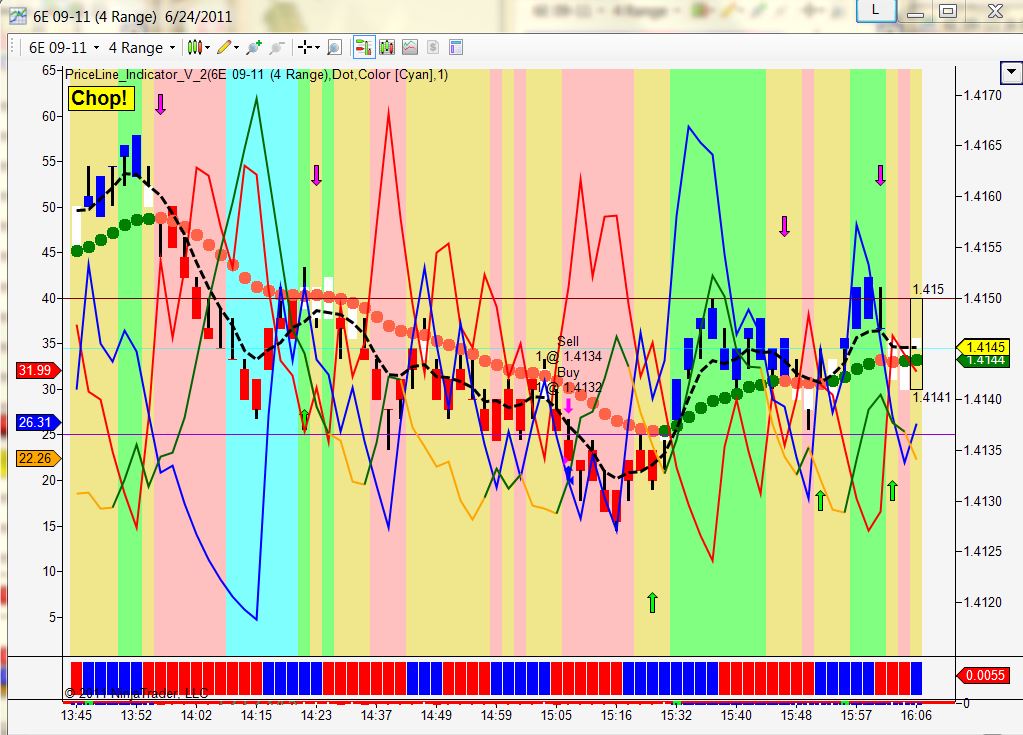Click the orange 22.26 value marker
The width and height of the screenshot is (1023, 735).
[38, 458]
